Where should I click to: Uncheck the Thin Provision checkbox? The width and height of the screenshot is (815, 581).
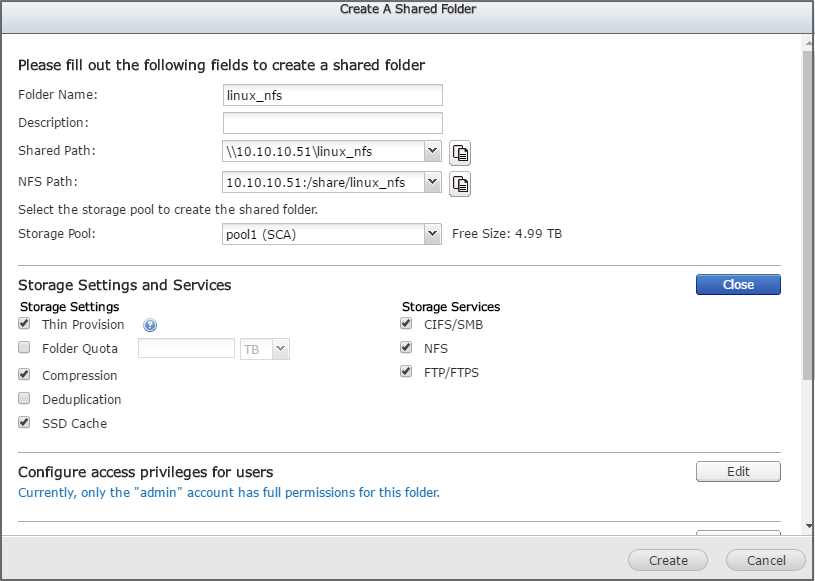point(25,324)
